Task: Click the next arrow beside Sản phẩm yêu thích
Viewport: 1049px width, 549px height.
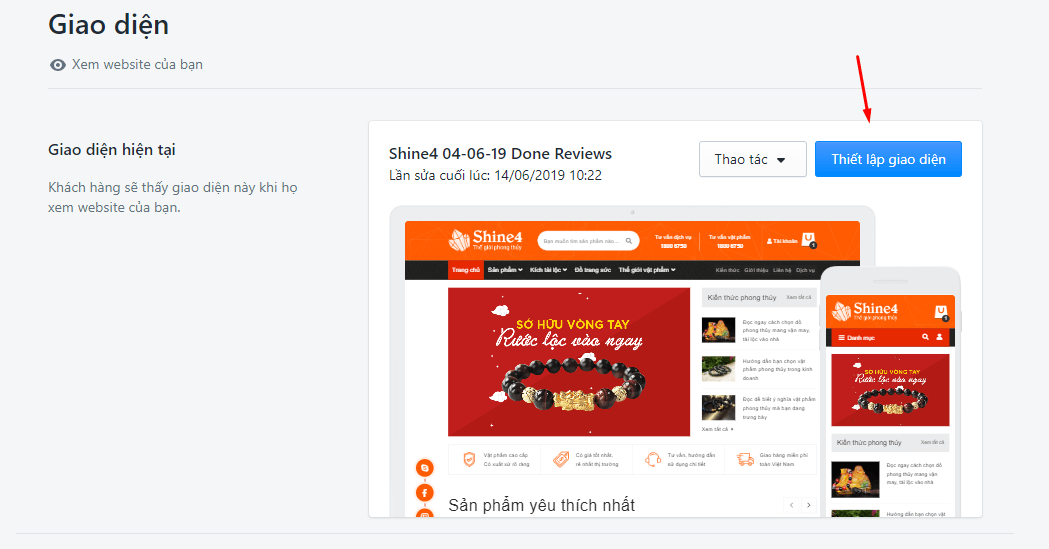Action: [809, 506]
